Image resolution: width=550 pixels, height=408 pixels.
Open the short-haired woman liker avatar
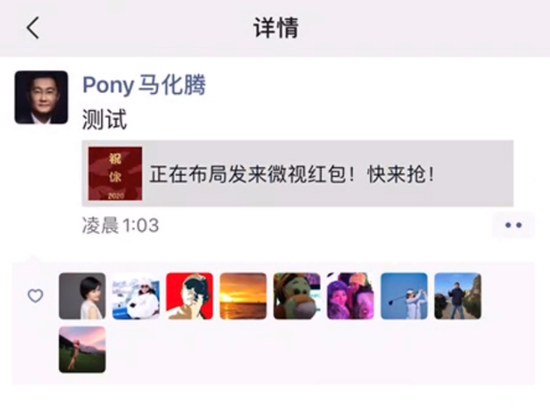82,296
